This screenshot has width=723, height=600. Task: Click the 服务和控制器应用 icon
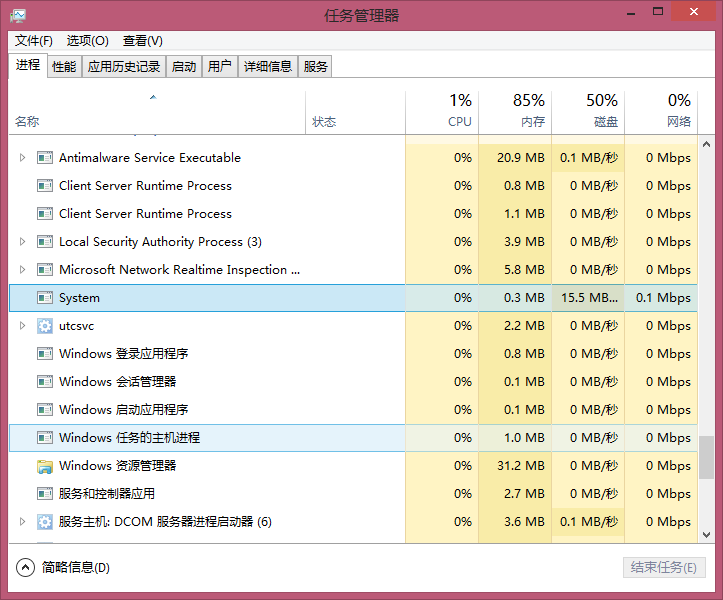pos(45,494)
